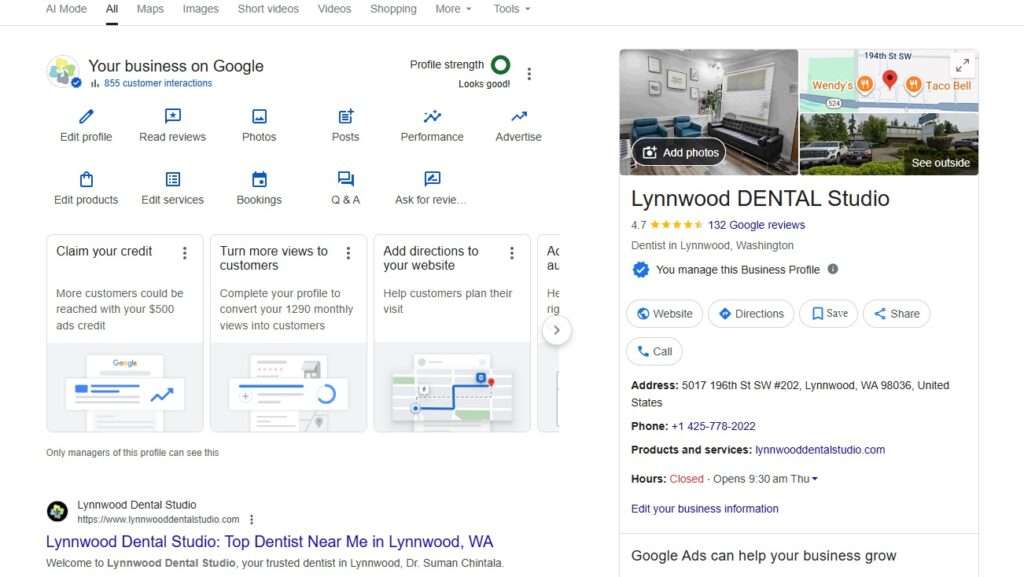This screenshot has height=577, width=1024.
Task: Click the Share button
Action: (x=897, y=314)
